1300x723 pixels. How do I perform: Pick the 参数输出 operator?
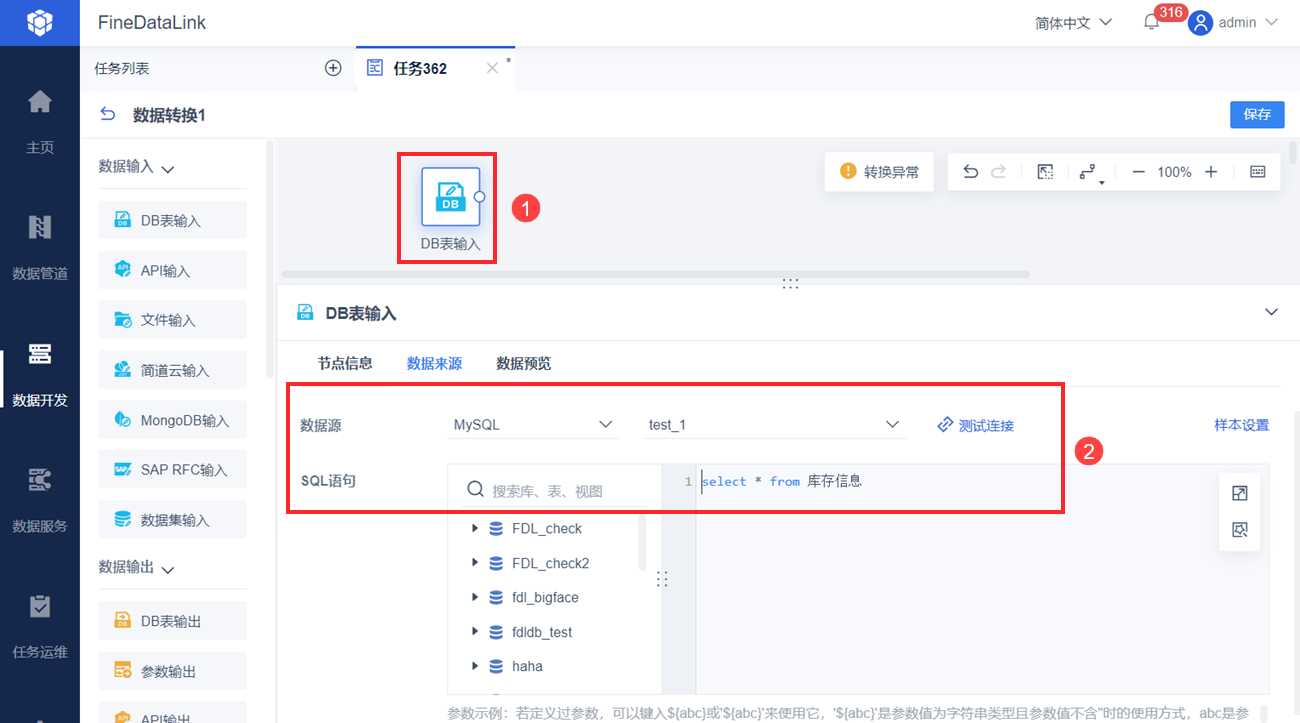click(x=172, y=671)
